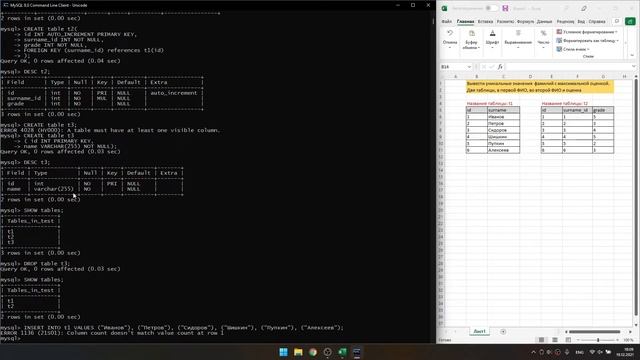Click the ENG language indicator
This screenshot has width=640, height=360.
(x=579, y=352)
